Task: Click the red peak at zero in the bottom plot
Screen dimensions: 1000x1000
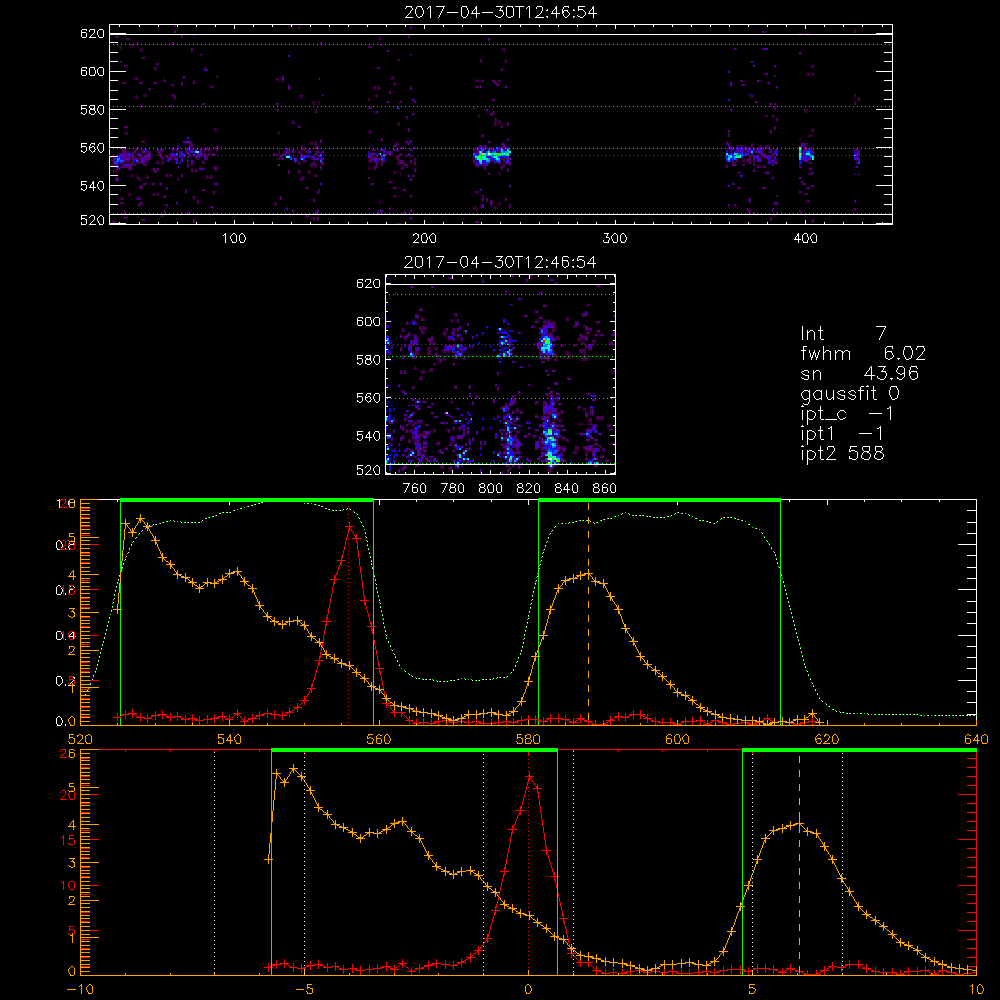Action: tap(529, 777)
